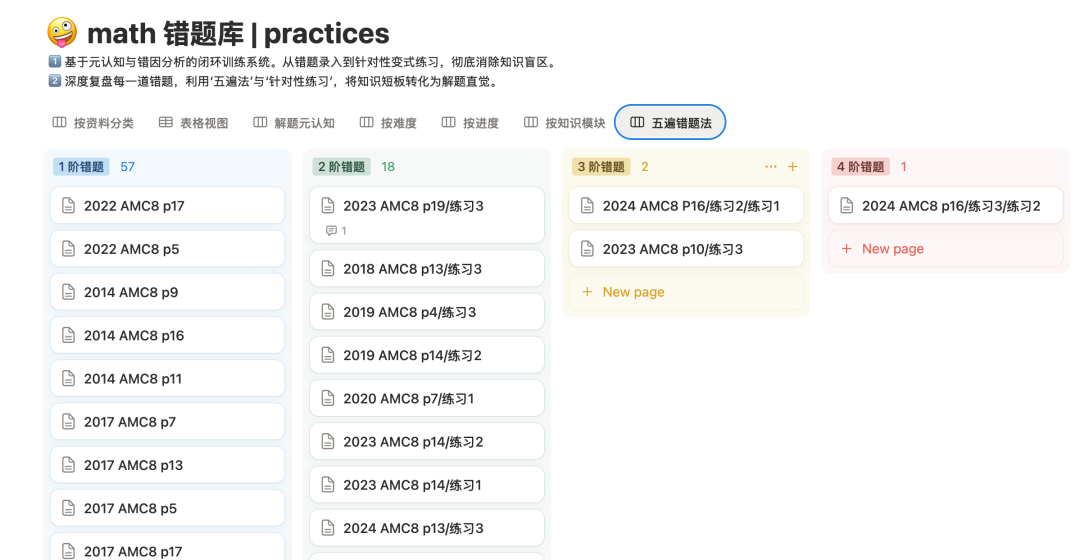Open the card 2023 AMC8 p14/练习1
The height and width of the screenshot is (560, 1080).
pos(427,485)
